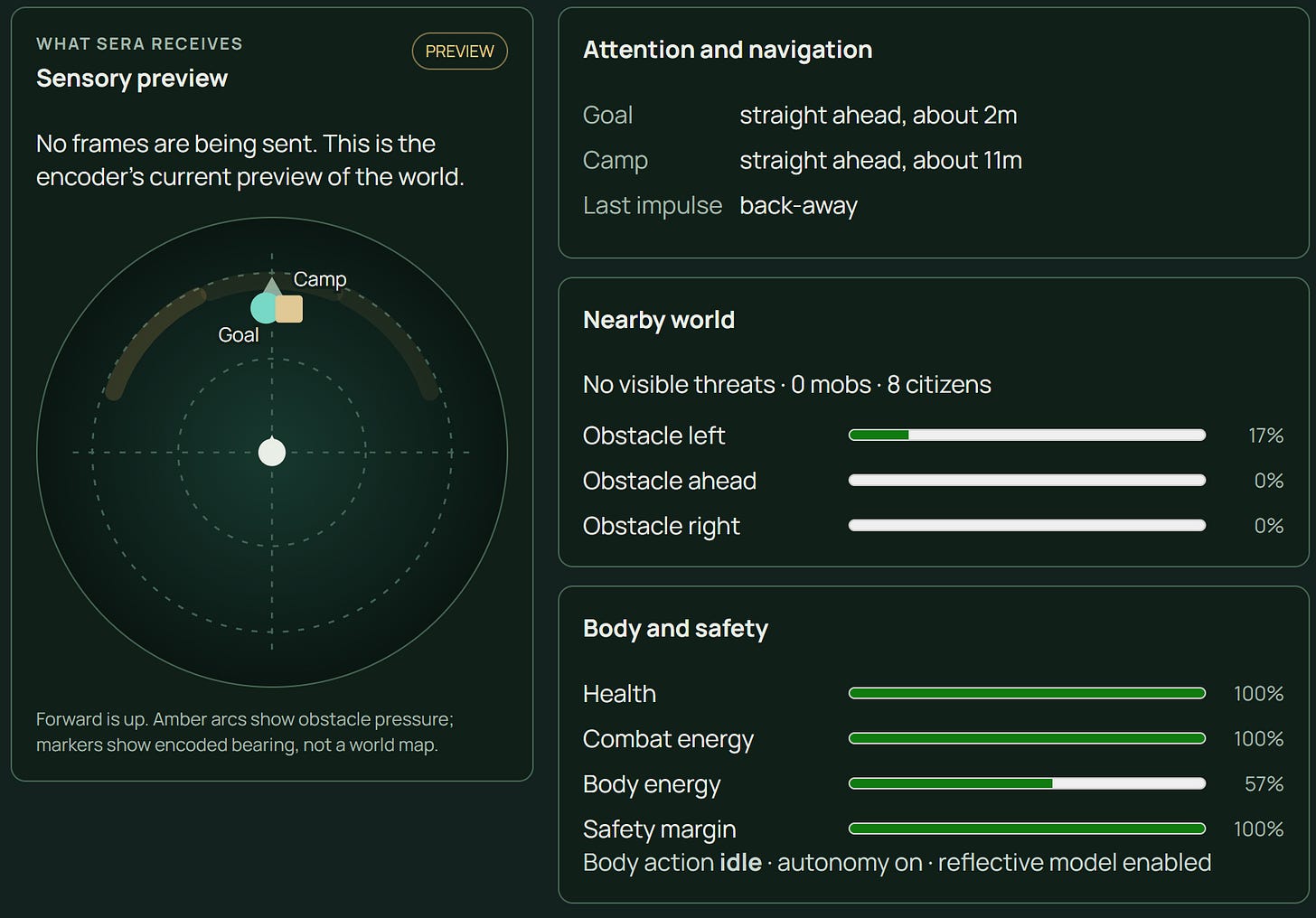Click the 'No frames are being sent' message
The width and height of the screenshot is (1316, 918).
tap(250, 160)
